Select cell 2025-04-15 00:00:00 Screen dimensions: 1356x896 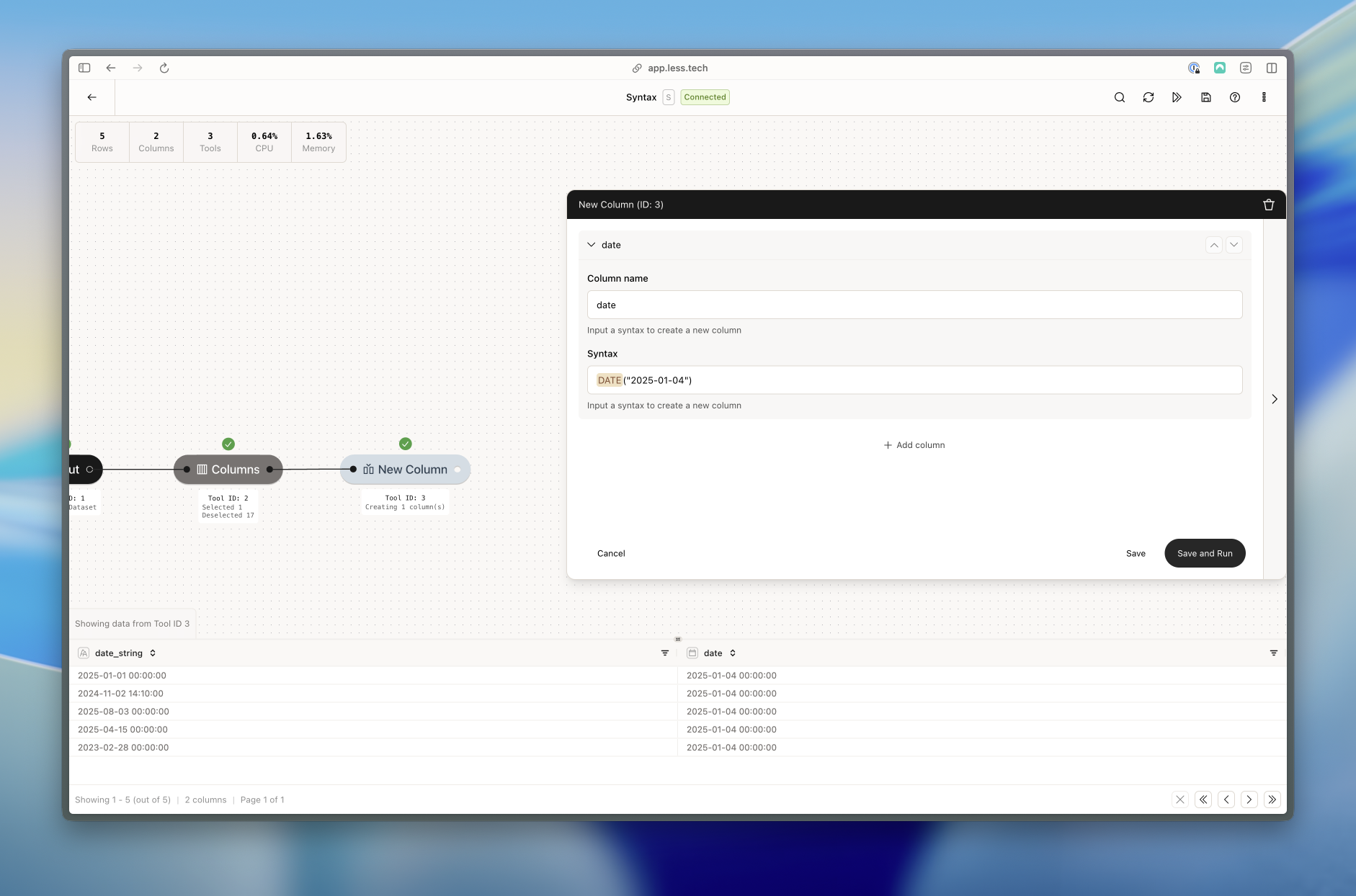pyautogui.click(x=373, y=730)
